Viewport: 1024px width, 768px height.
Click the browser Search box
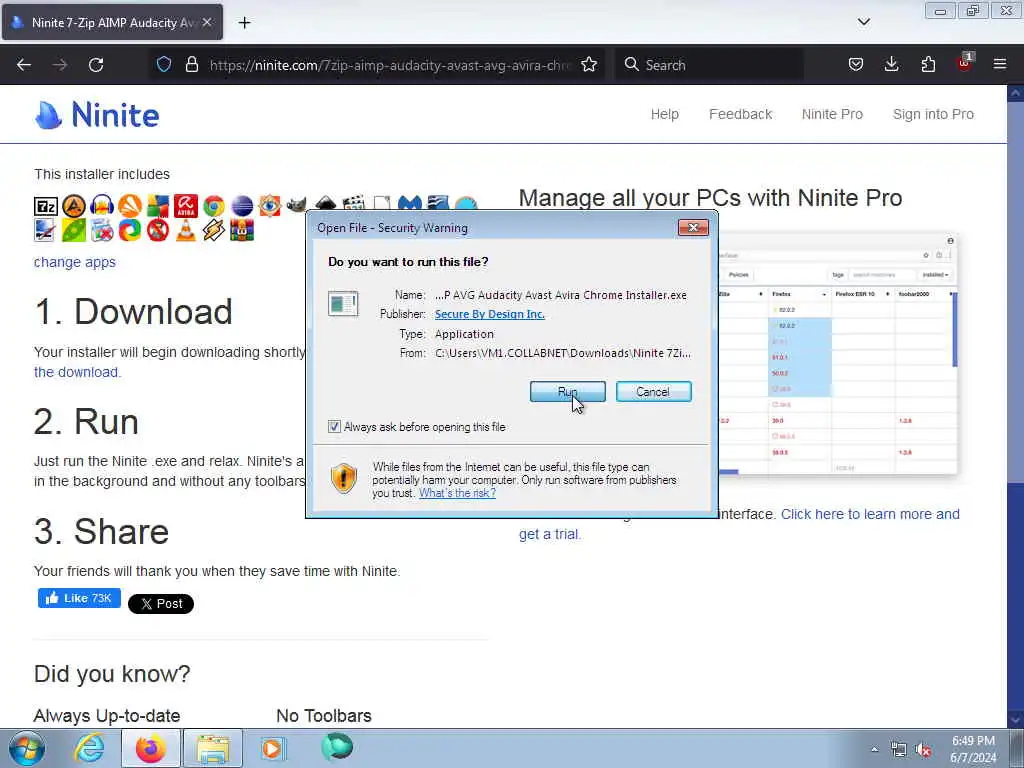(x=709, y=65)
